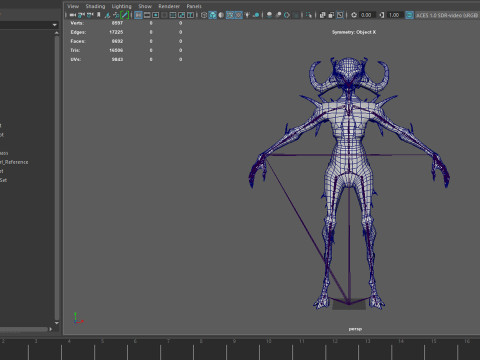
Task: Click the left panel vertical scrollbar track
Action: [57, 177]
